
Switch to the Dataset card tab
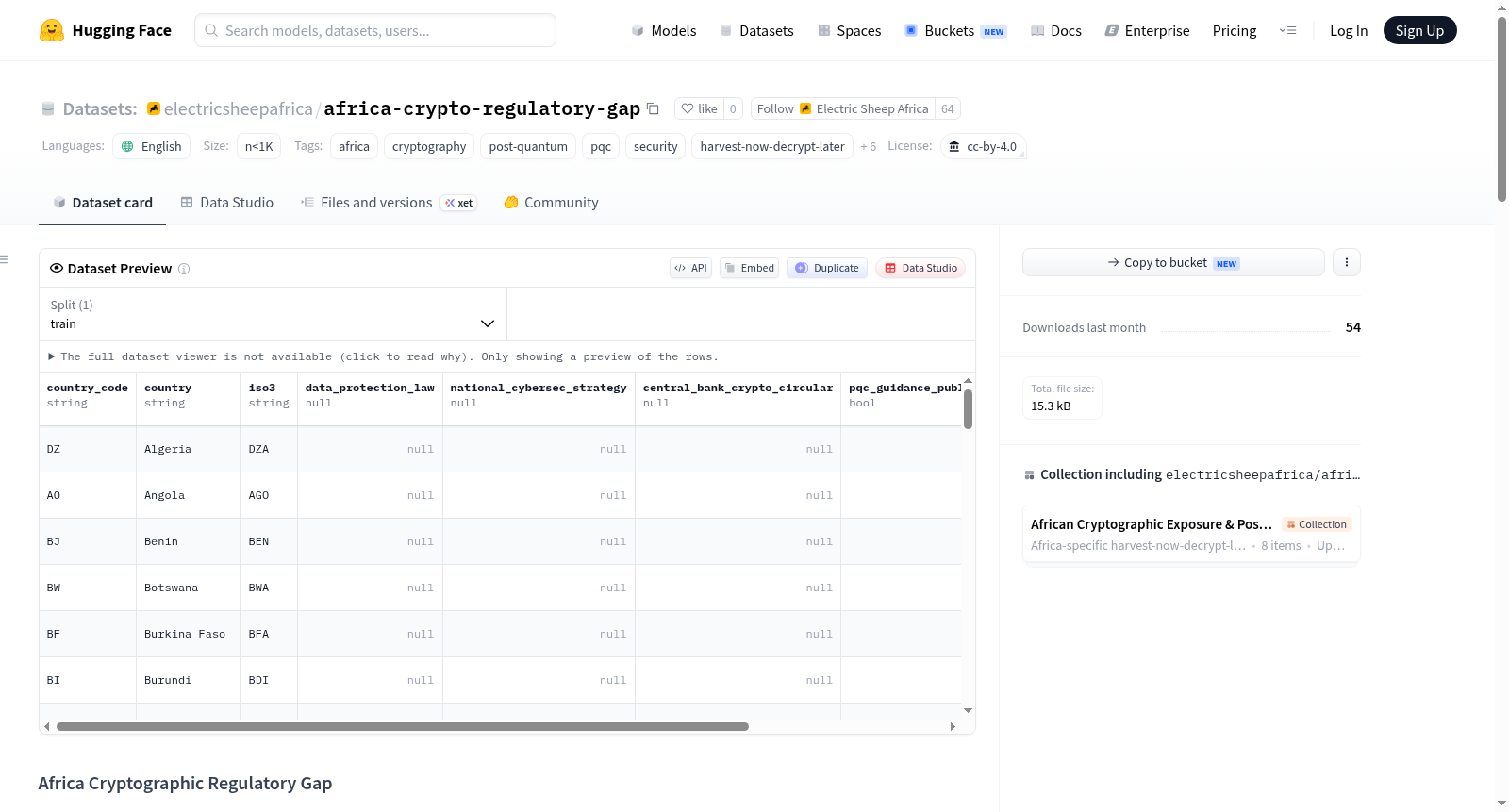[x=103, y=203]
